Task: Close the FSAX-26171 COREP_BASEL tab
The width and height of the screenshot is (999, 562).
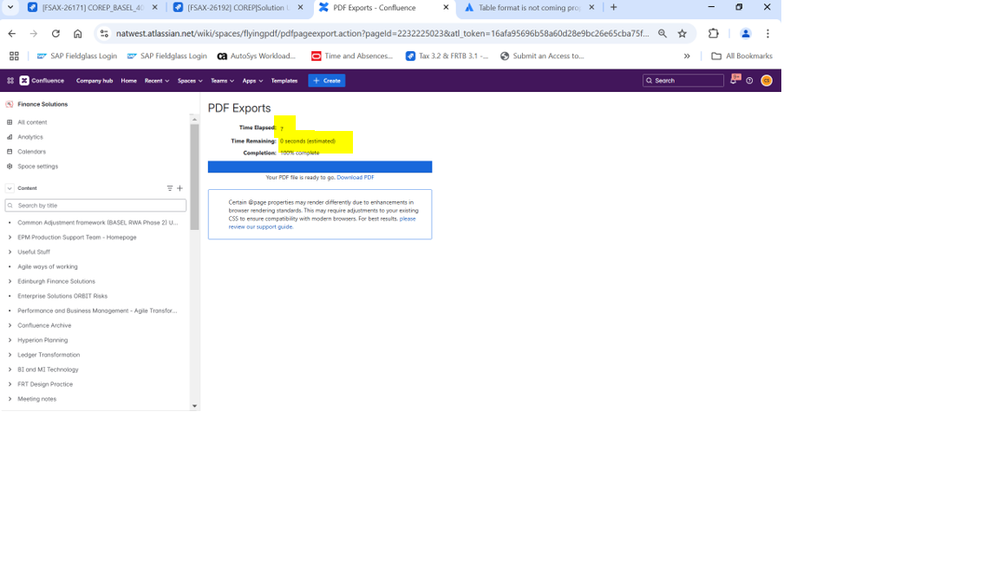Action: (x=155, y=8)
